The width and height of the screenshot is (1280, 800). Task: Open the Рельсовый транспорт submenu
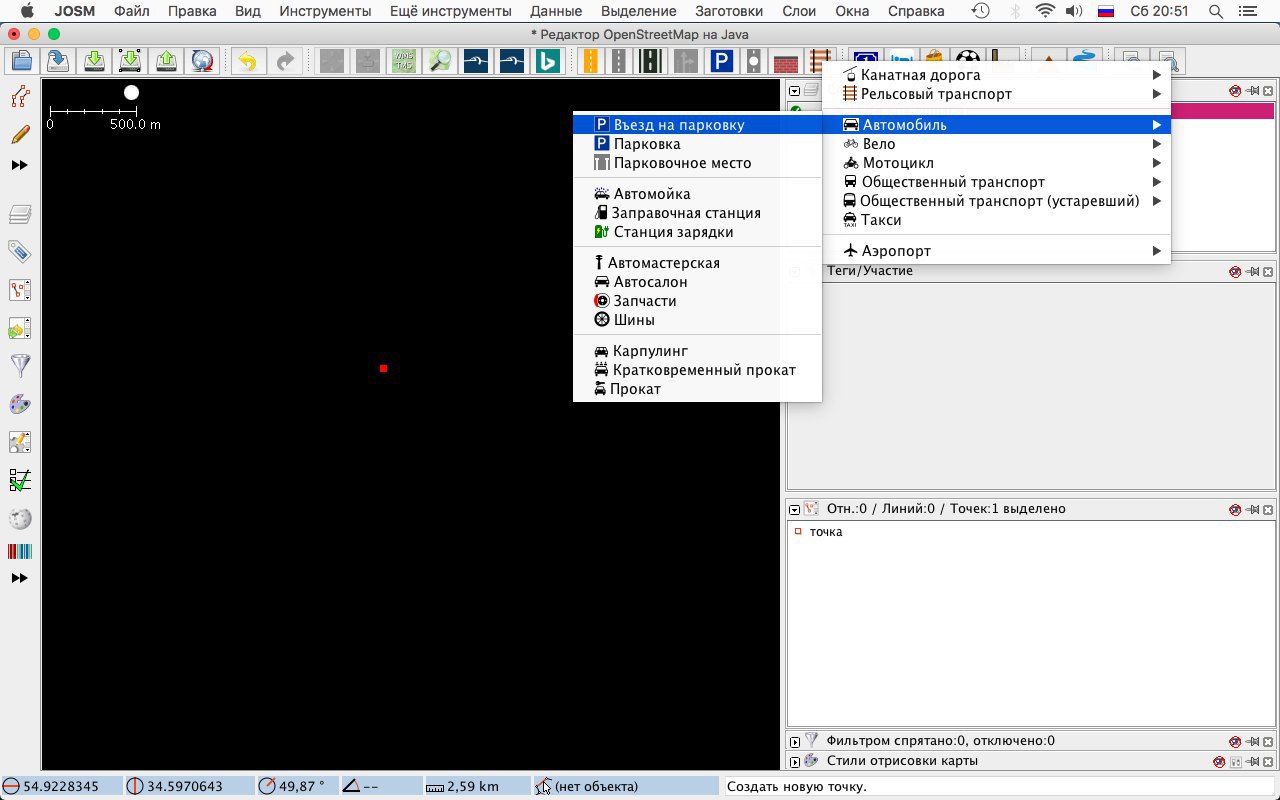(x=996, y=94)
